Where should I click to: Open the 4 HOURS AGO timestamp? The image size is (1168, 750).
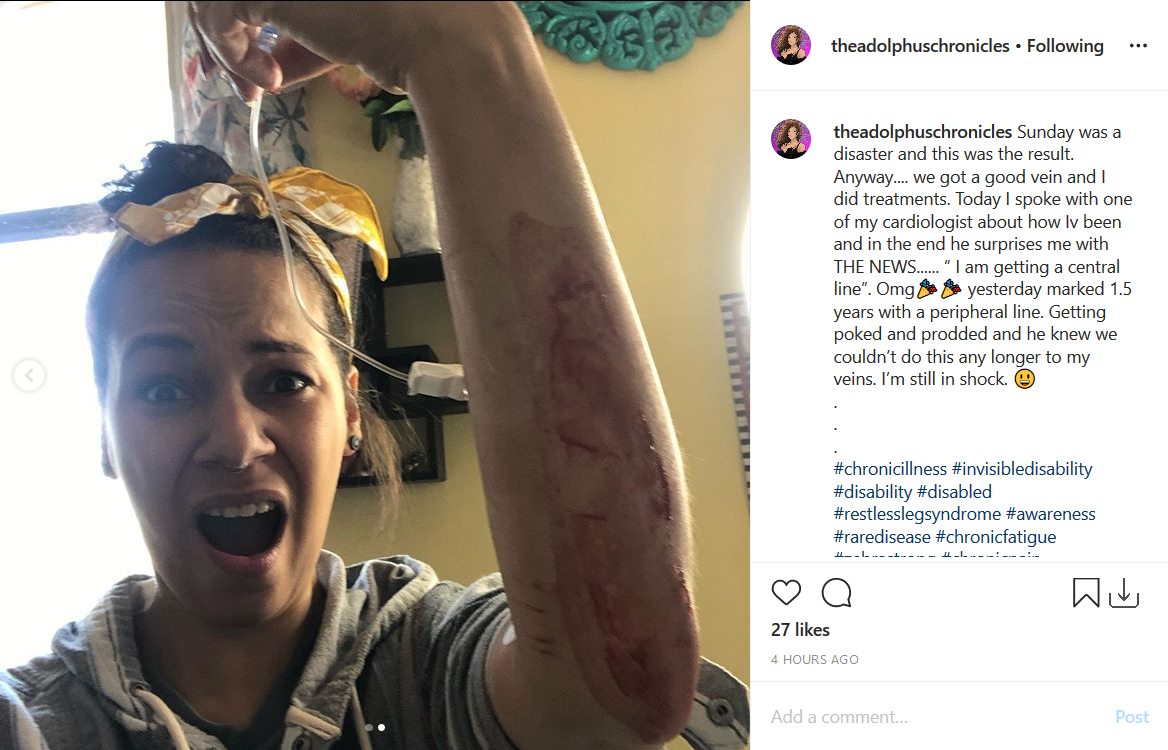(815, 660)
